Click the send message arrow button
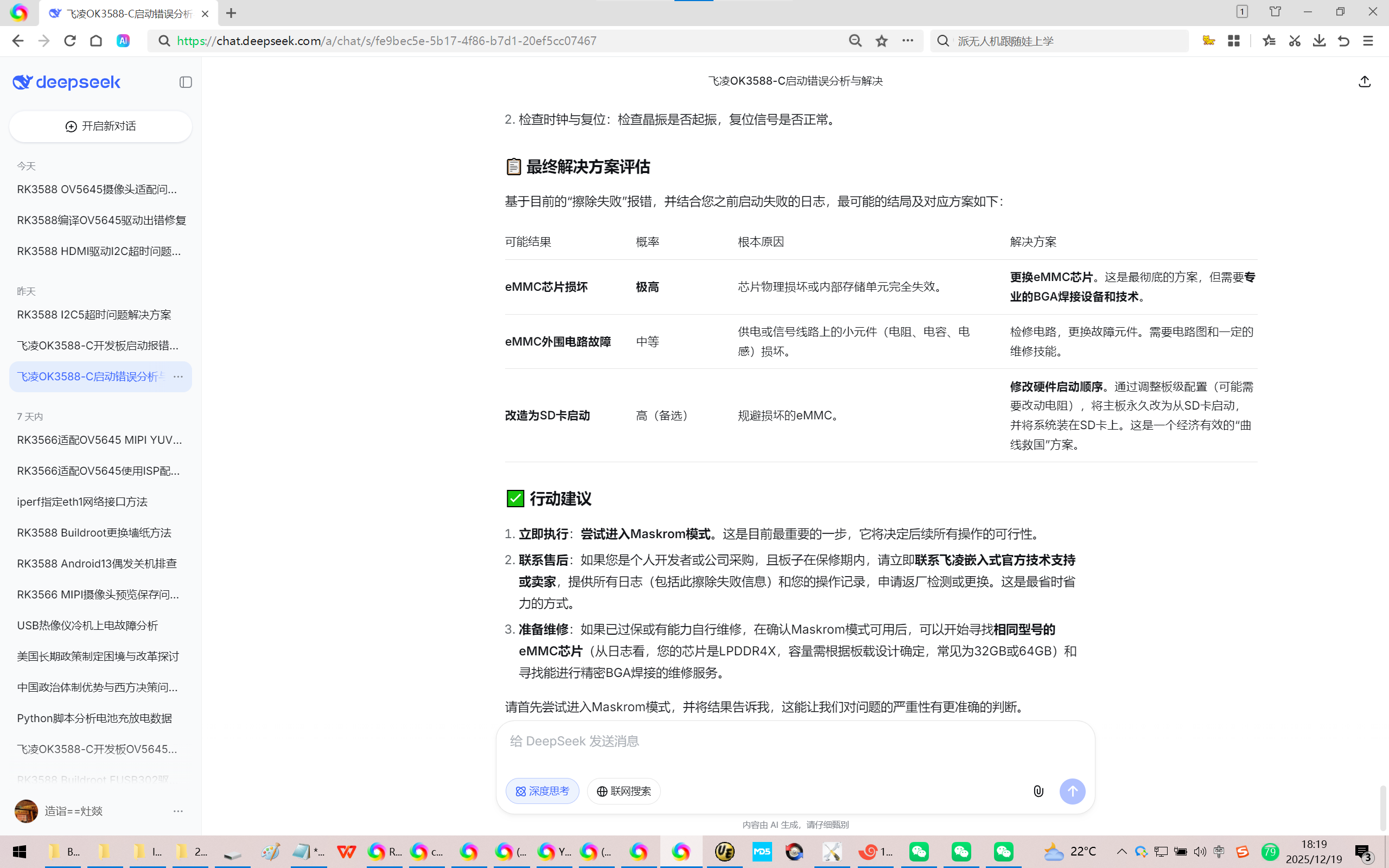Screen dimensions: 1389x868 1072,791
